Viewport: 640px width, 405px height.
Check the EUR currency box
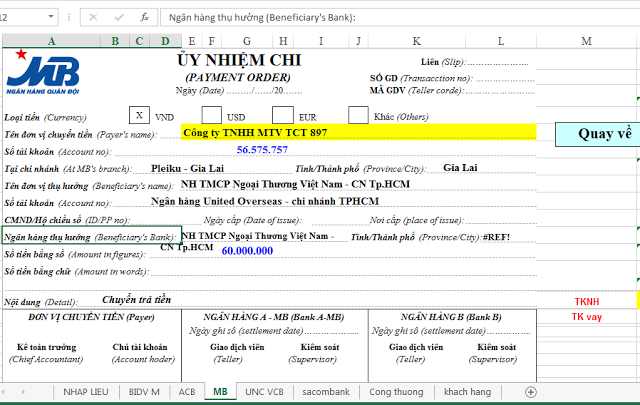coord(283,116)
